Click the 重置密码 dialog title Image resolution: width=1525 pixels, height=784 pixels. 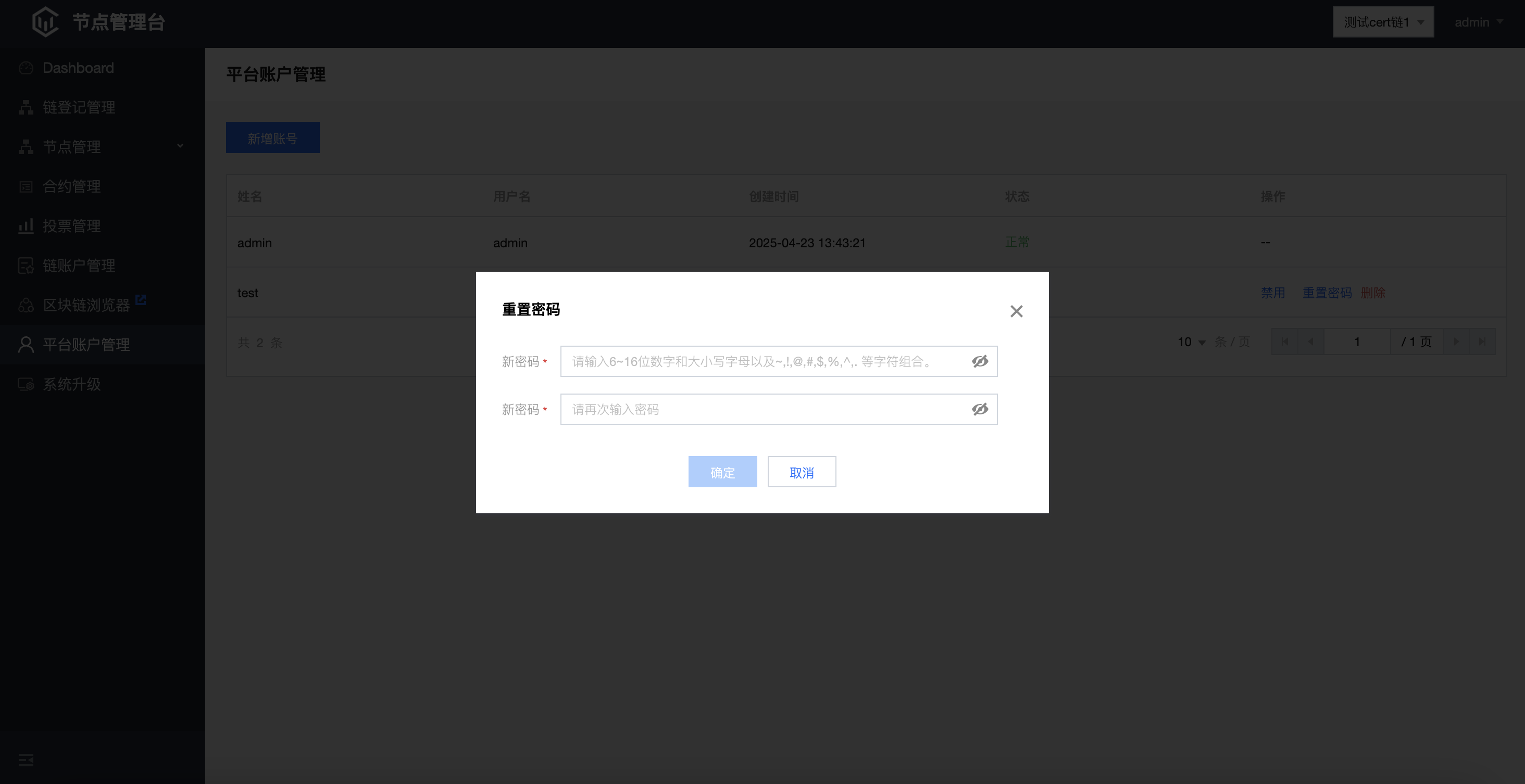pyautogui.click(x=531, y=309)
